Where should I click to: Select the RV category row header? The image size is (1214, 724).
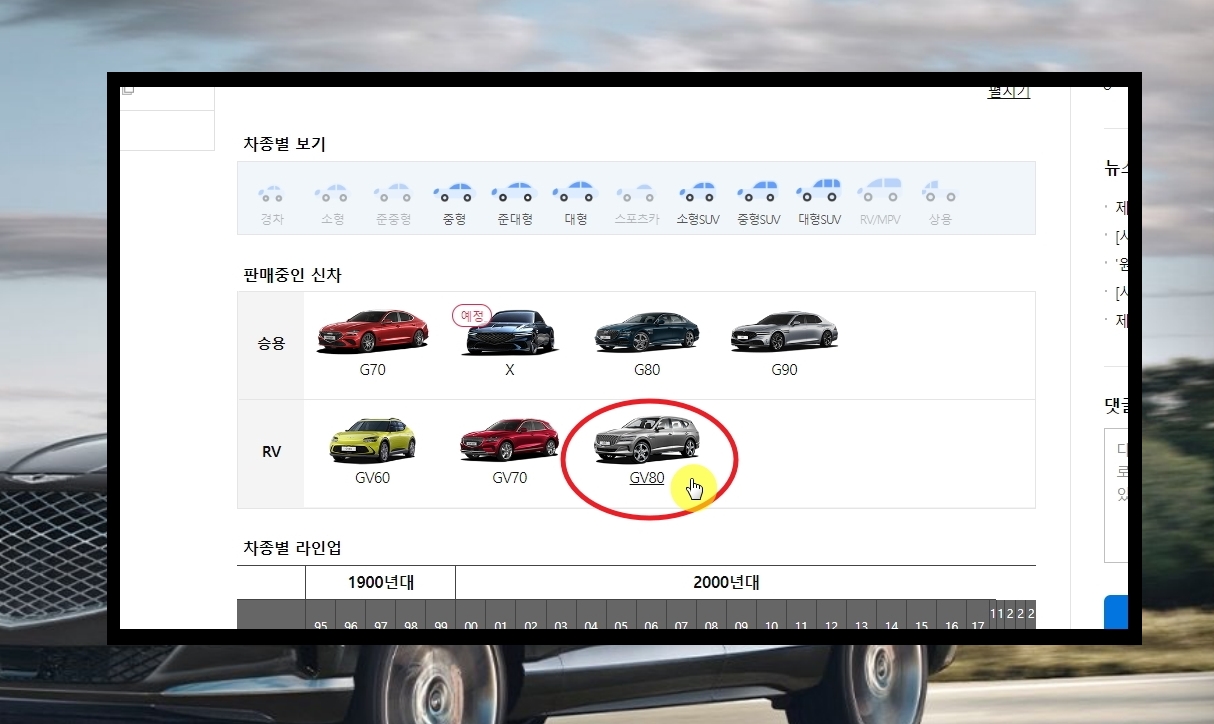tap(271, 453)
